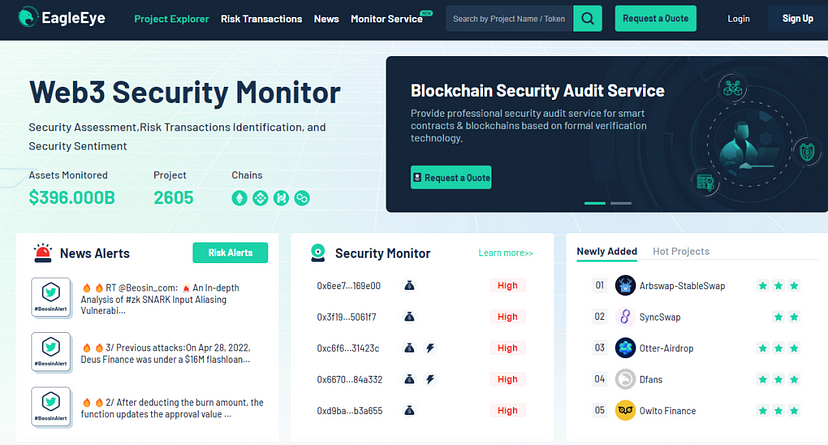Image resolution: width=828 pixels, height=445 pixels.
Task: Click address 0xc6f6...31423c
Action: [348, 348]
